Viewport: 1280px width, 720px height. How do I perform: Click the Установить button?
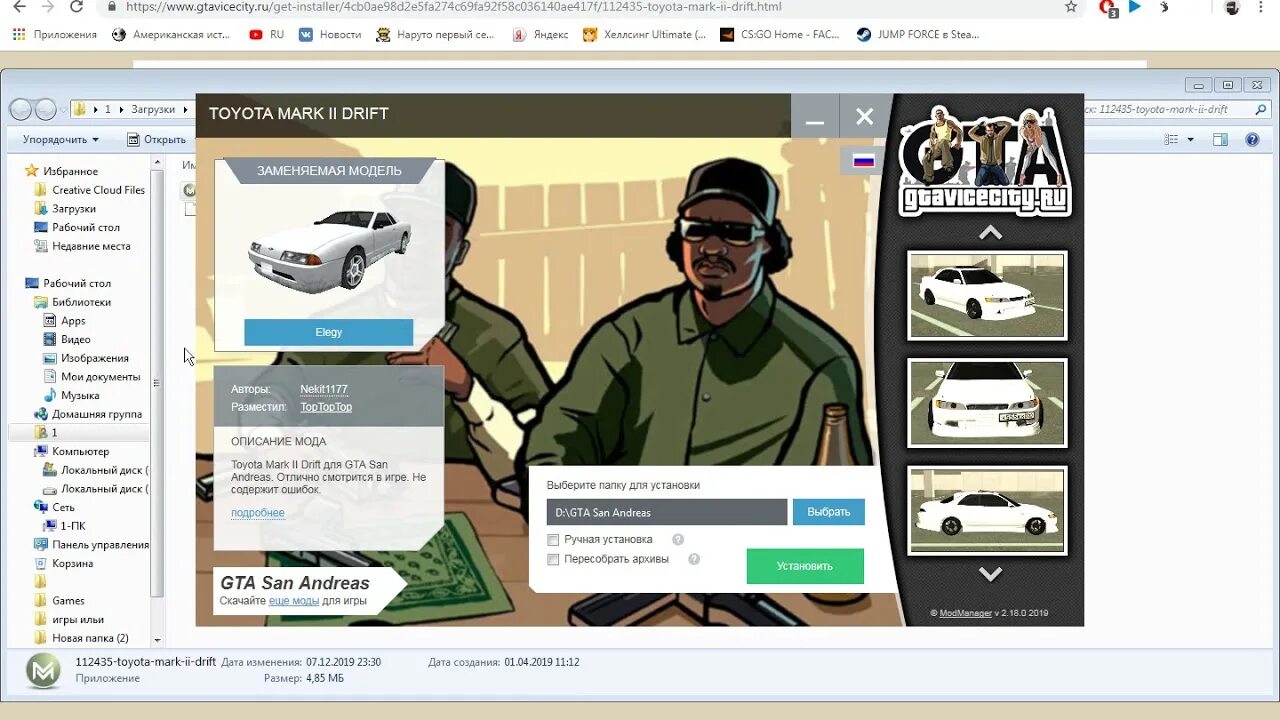pos(805,566)
